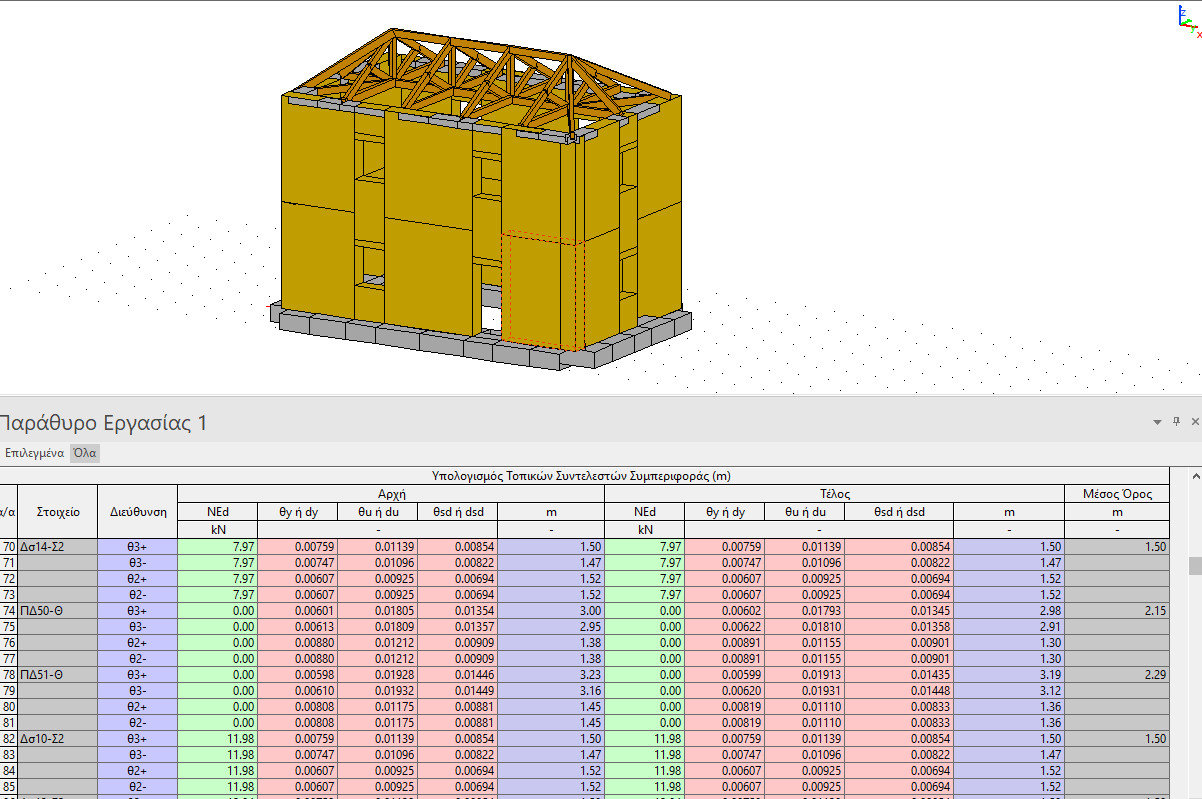Viewport: 1202px width, 799px height.
Task: Click the Αρχή group header
Action: (390, 494)
